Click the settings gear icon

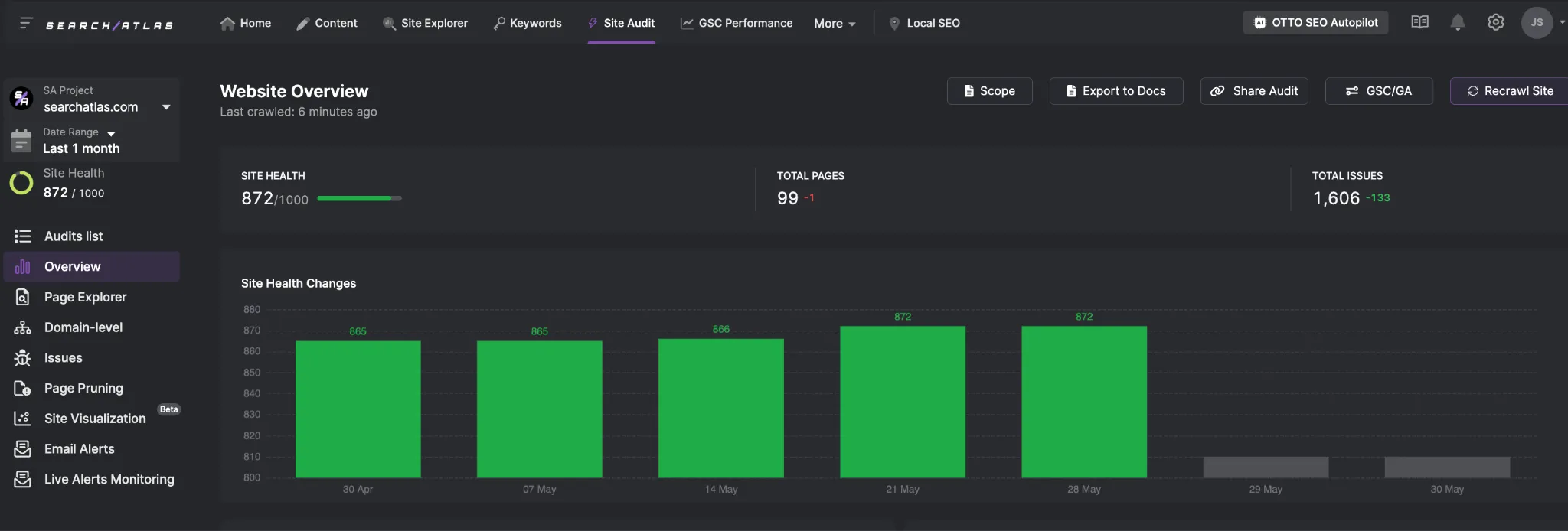tap(1495, 22)
